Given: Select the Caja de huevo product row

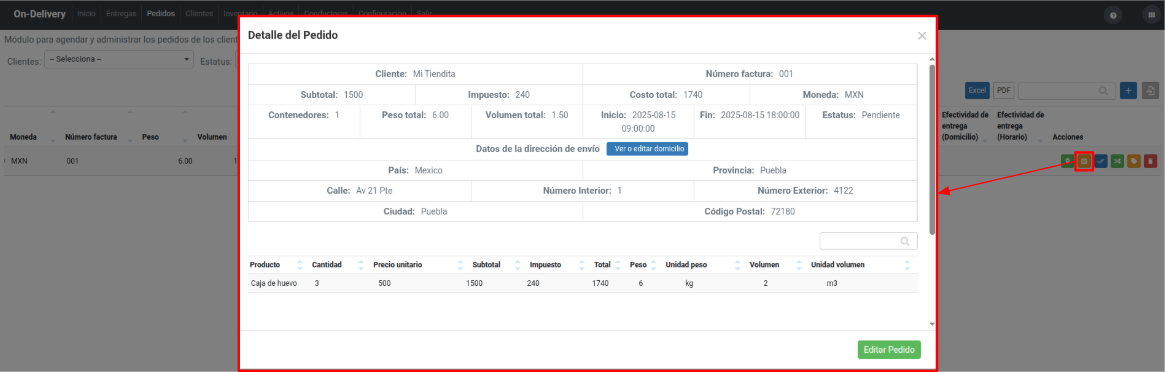Looking at the screenshot, I should [582, 284].
